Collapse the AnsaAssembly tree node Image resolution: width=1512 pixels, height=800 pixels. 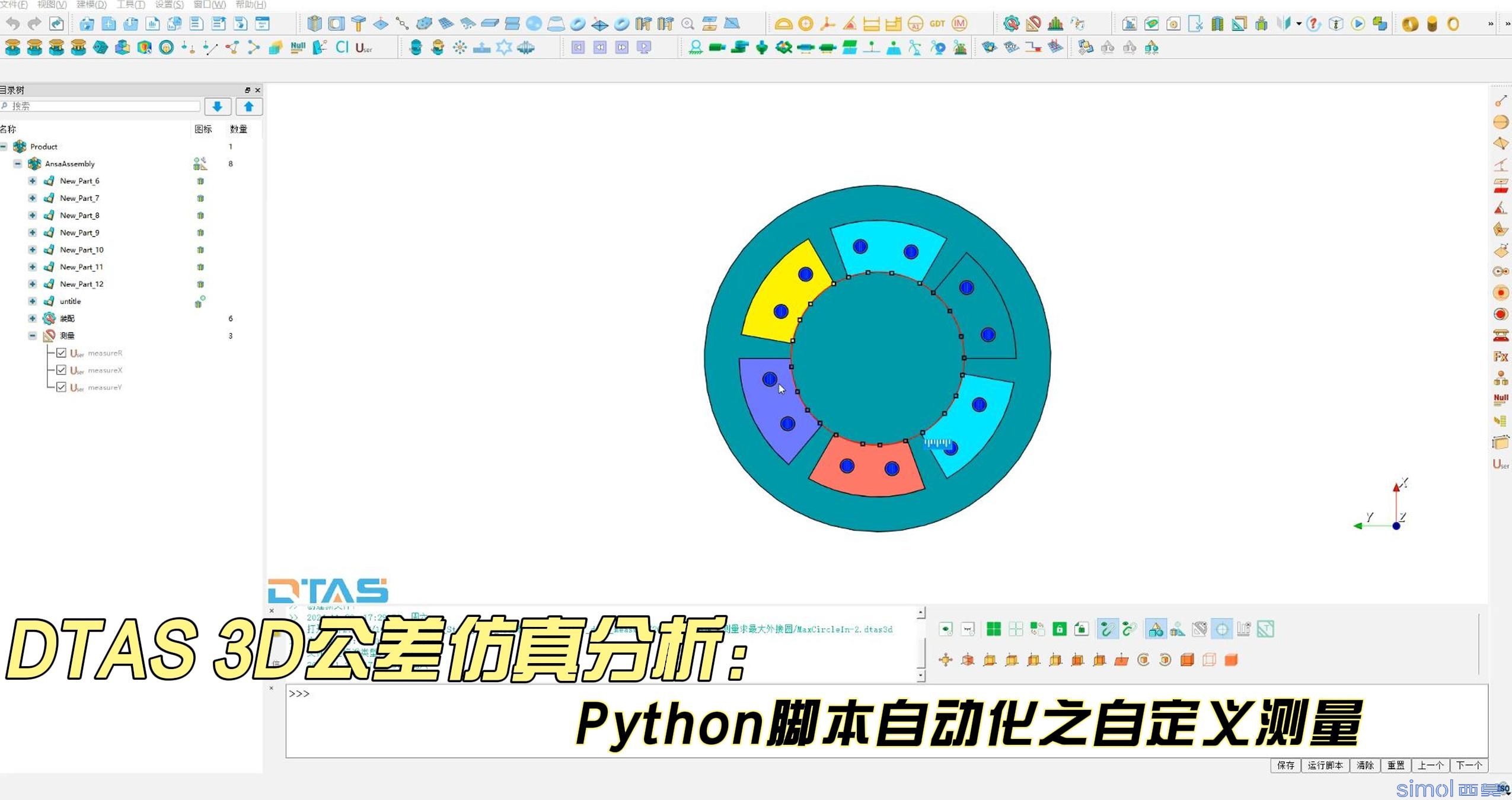coord(18,164)
